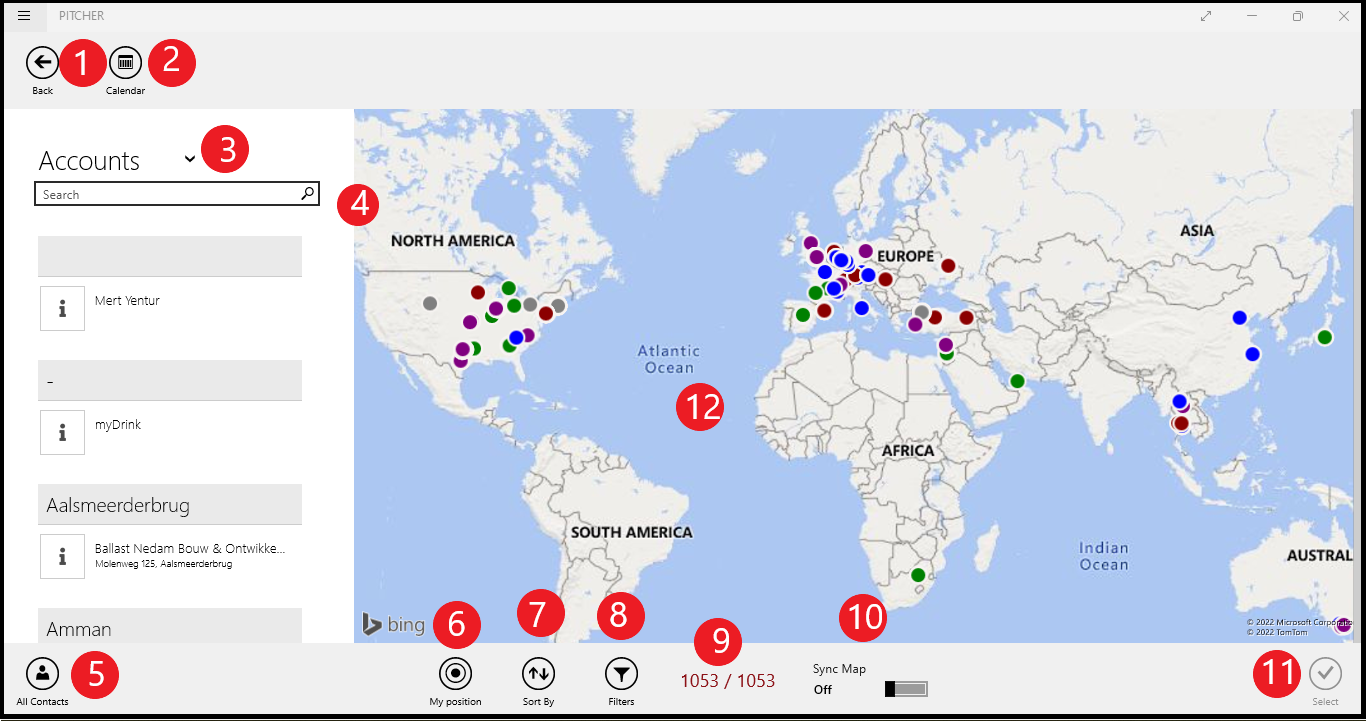
Task: Toggle Sync Map on
Action: click(906, 688)
